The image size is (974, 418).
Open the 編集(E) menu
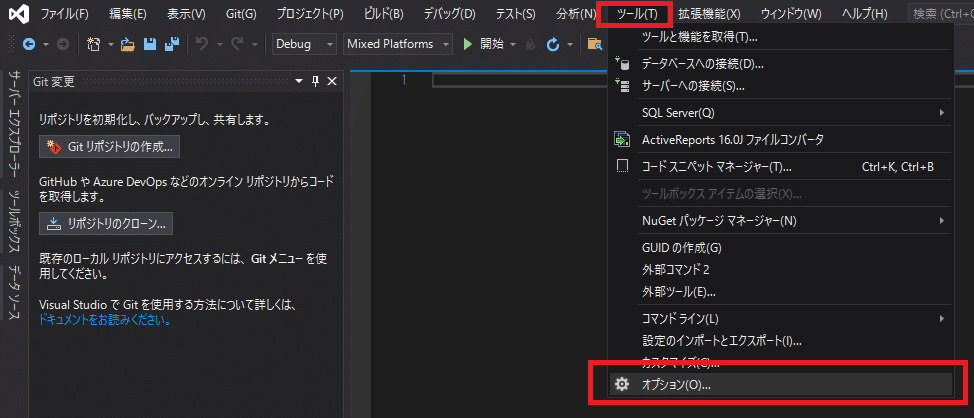click(x=127, y=14)
